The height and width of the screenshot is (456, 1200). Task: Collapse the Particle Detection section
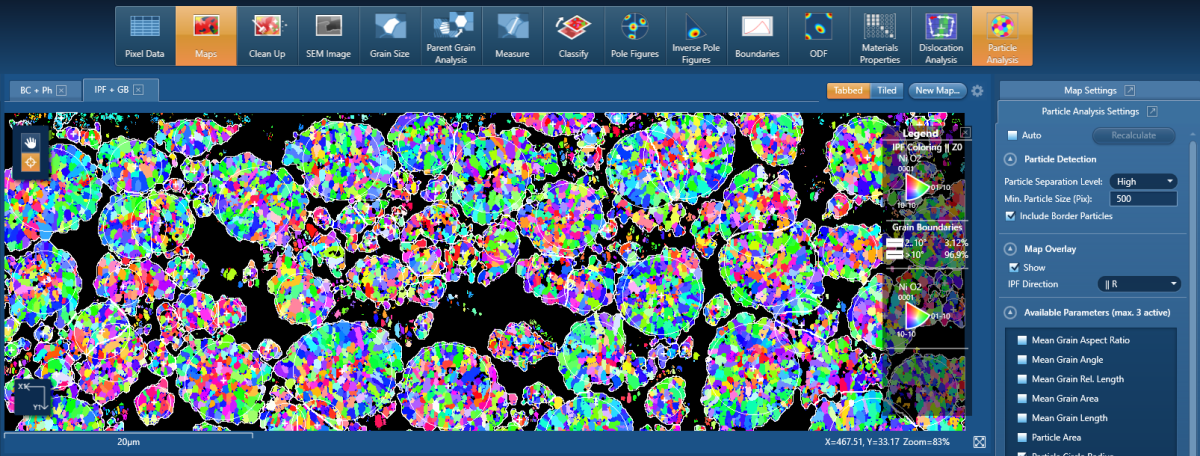coord(1010,159)
